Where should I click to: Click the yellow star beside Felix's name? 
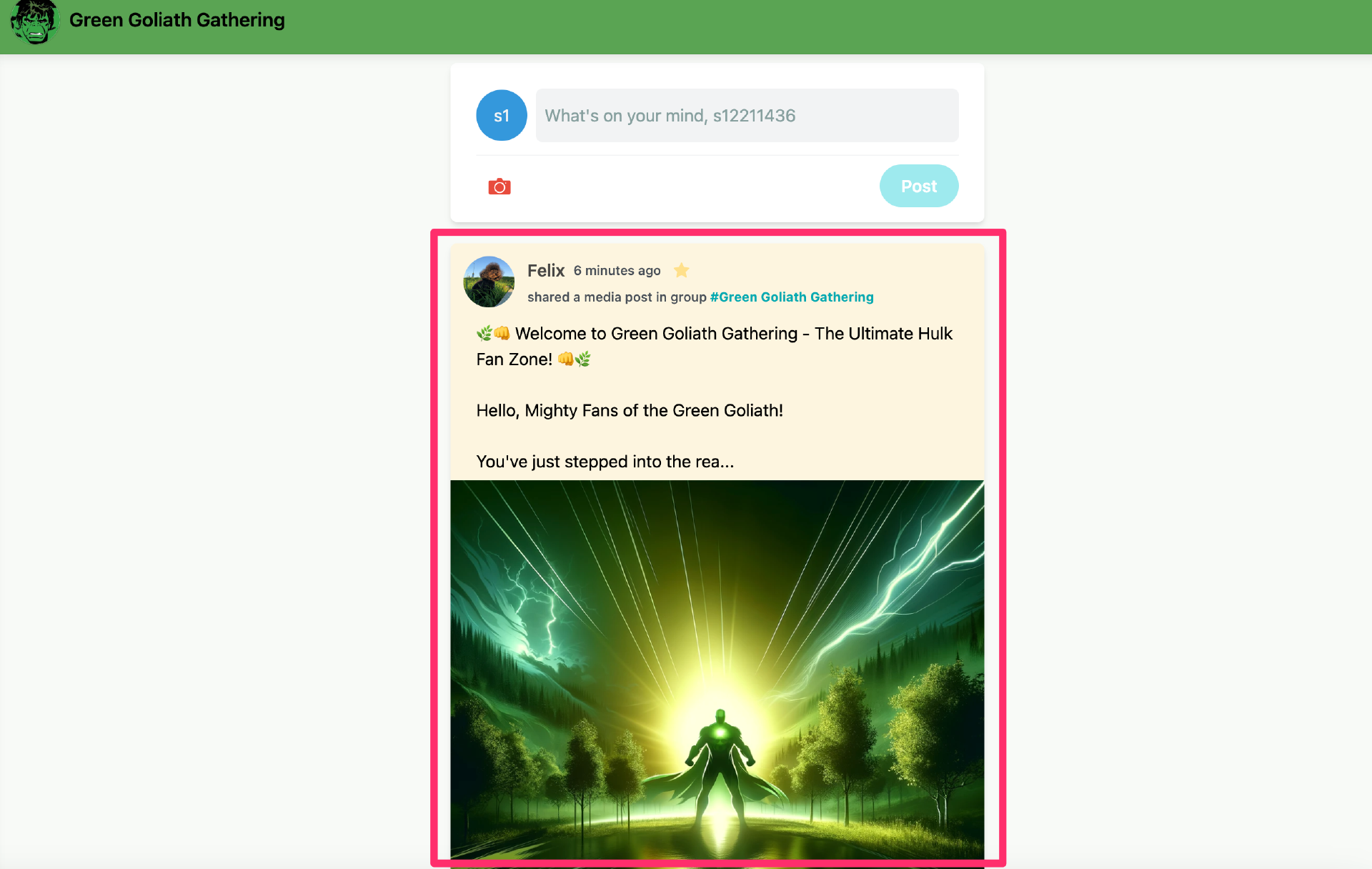(681, 270)
